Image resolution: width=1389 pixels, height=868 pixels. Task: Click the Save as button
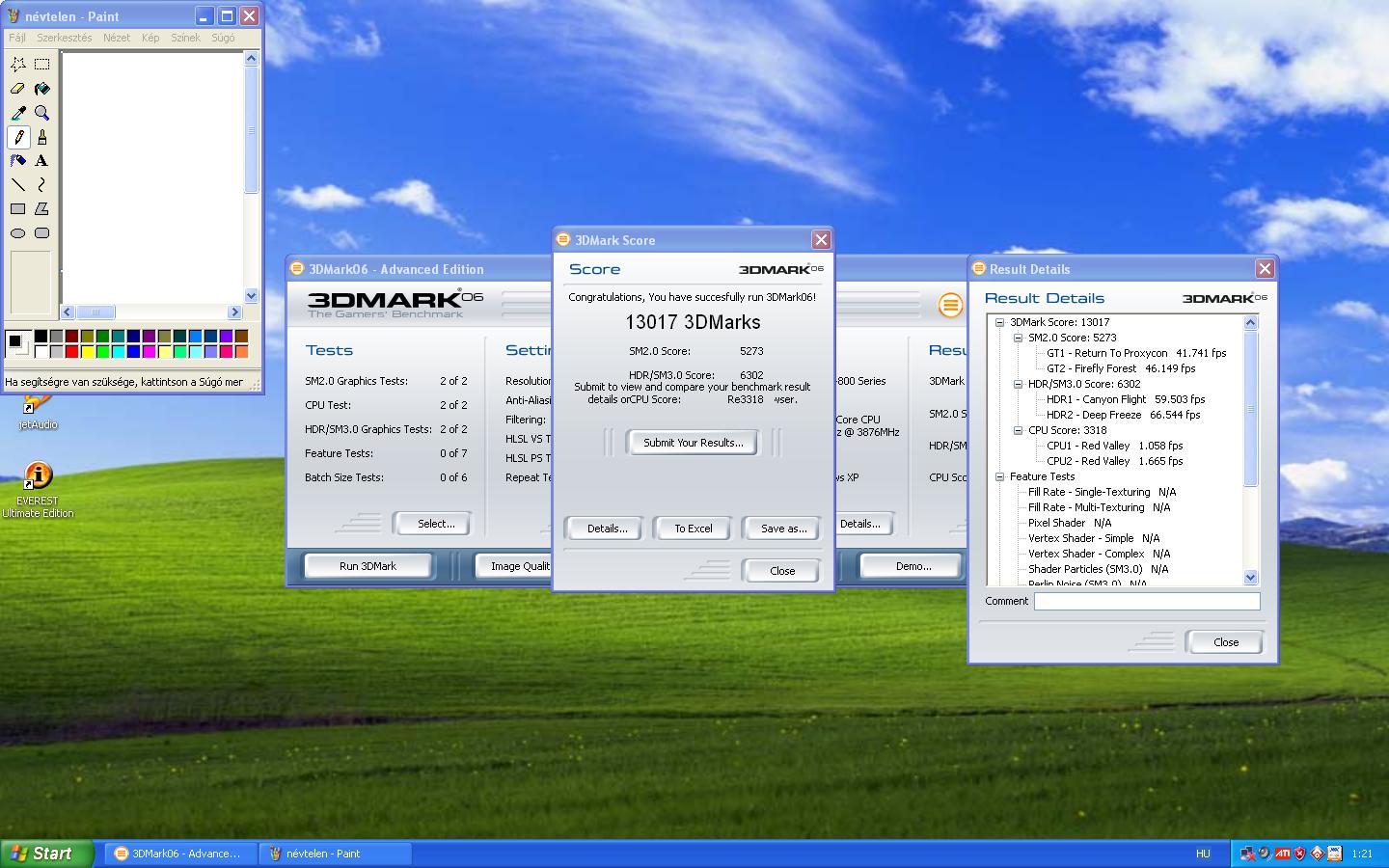[x=783, y=529]
